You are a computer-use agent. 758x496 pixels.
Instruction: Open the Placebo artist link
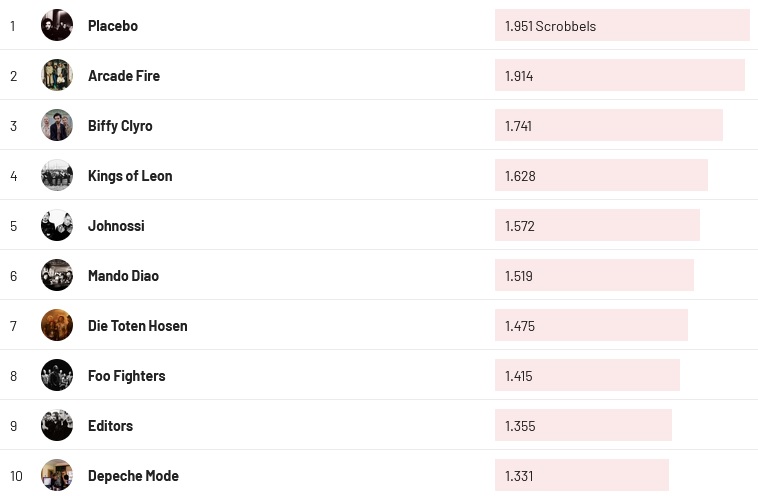[113, 26]
